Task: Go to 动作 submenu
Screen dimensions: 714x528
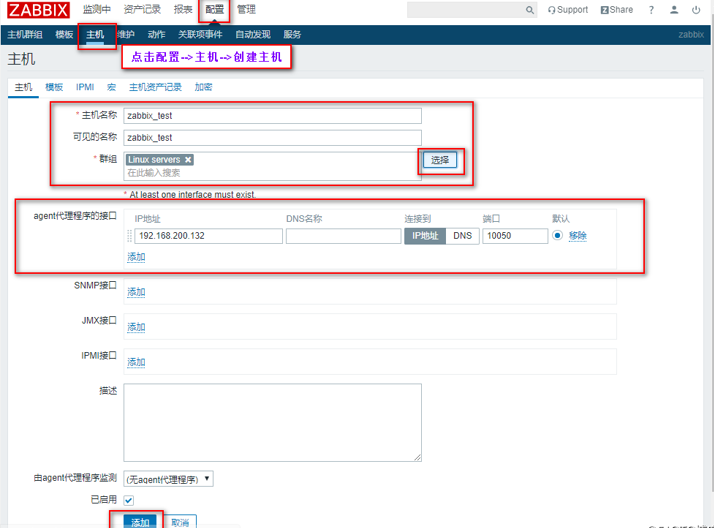Action: pyautogui.click(x=156, y=35)
